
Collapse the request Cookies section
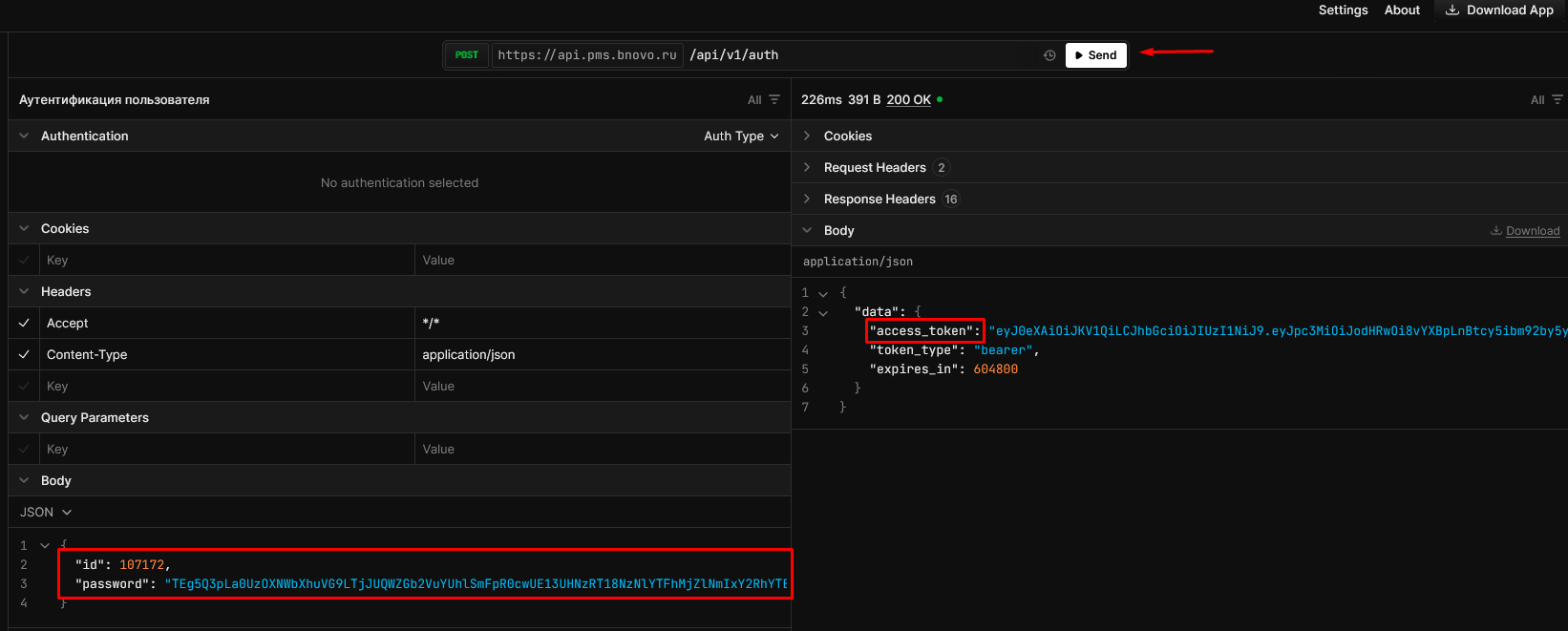coord(24,228)
